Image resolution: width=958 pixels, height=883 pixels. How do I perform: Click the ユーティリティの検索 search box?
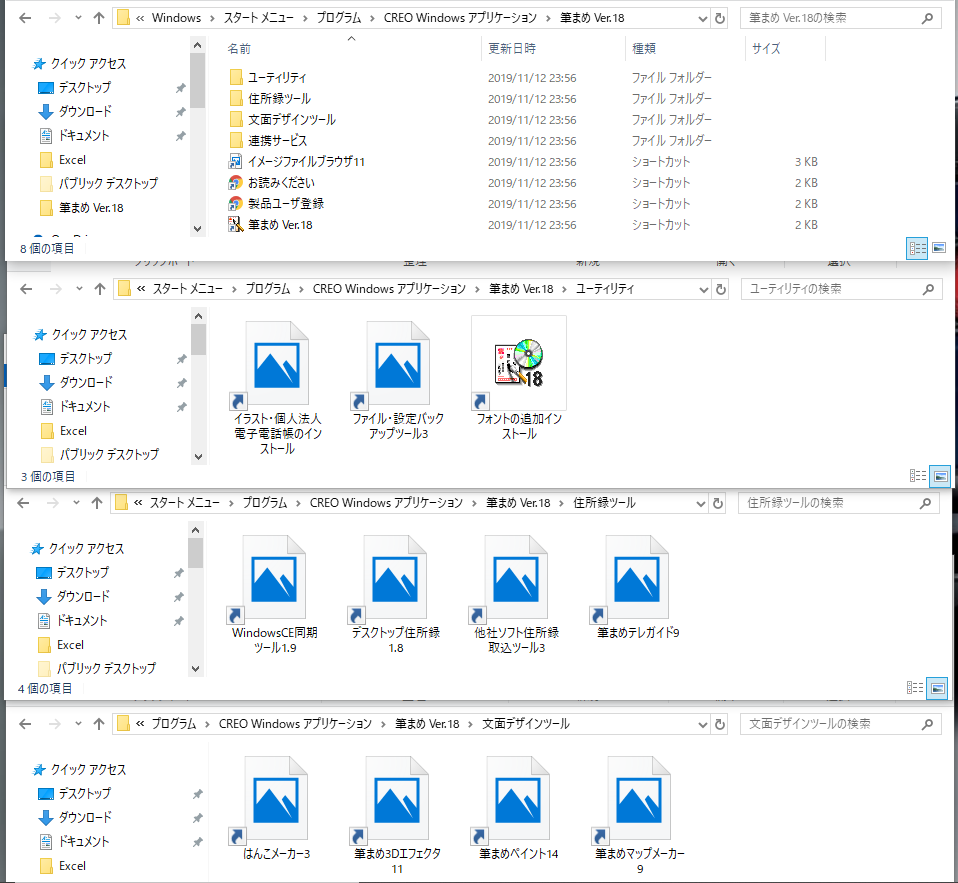(x=841, y=289)
